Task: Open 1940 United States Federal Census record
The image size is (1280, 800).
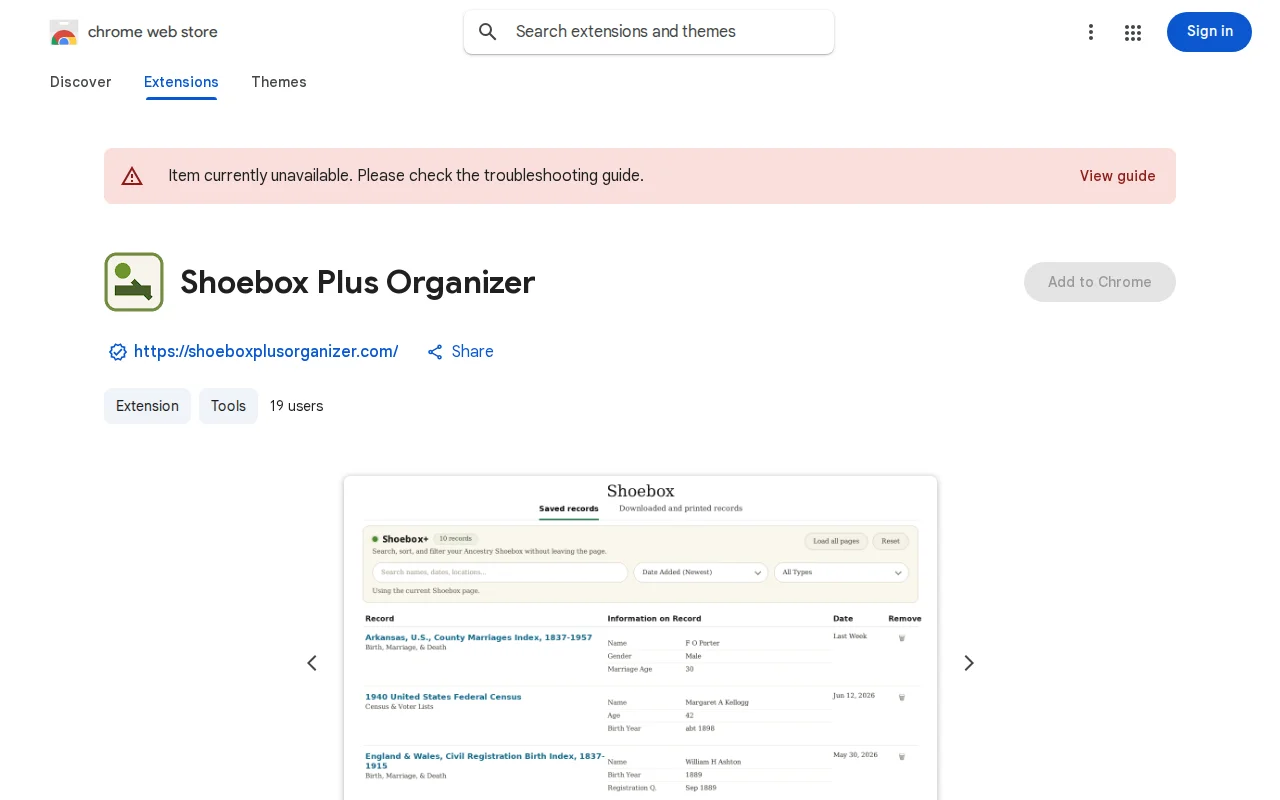Action: (443, 697)
